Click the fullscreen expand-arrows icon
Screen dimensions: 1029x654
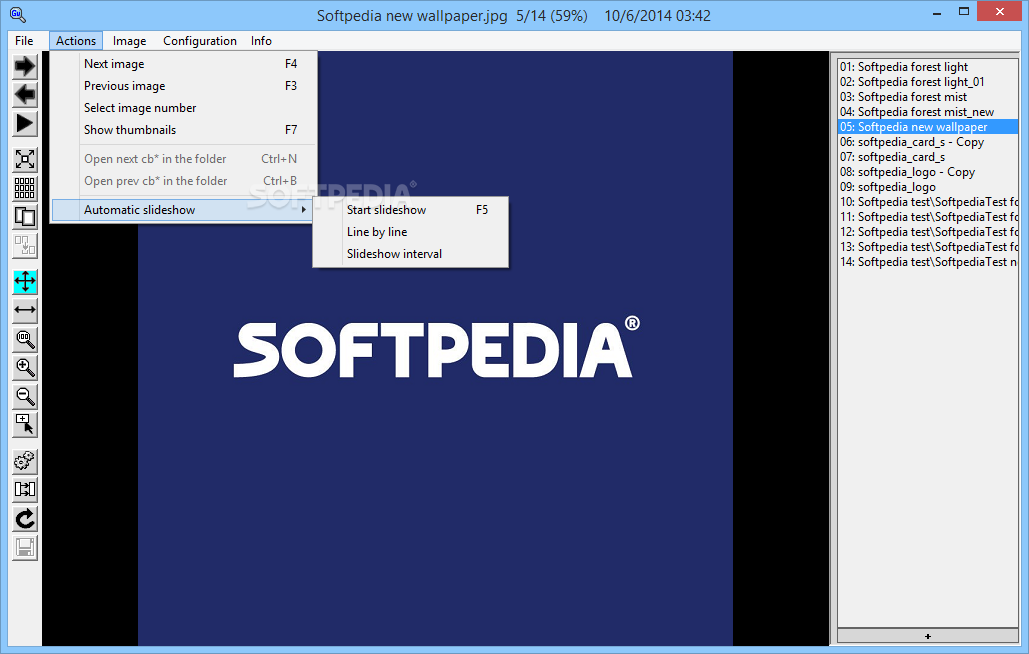[25, 159]
